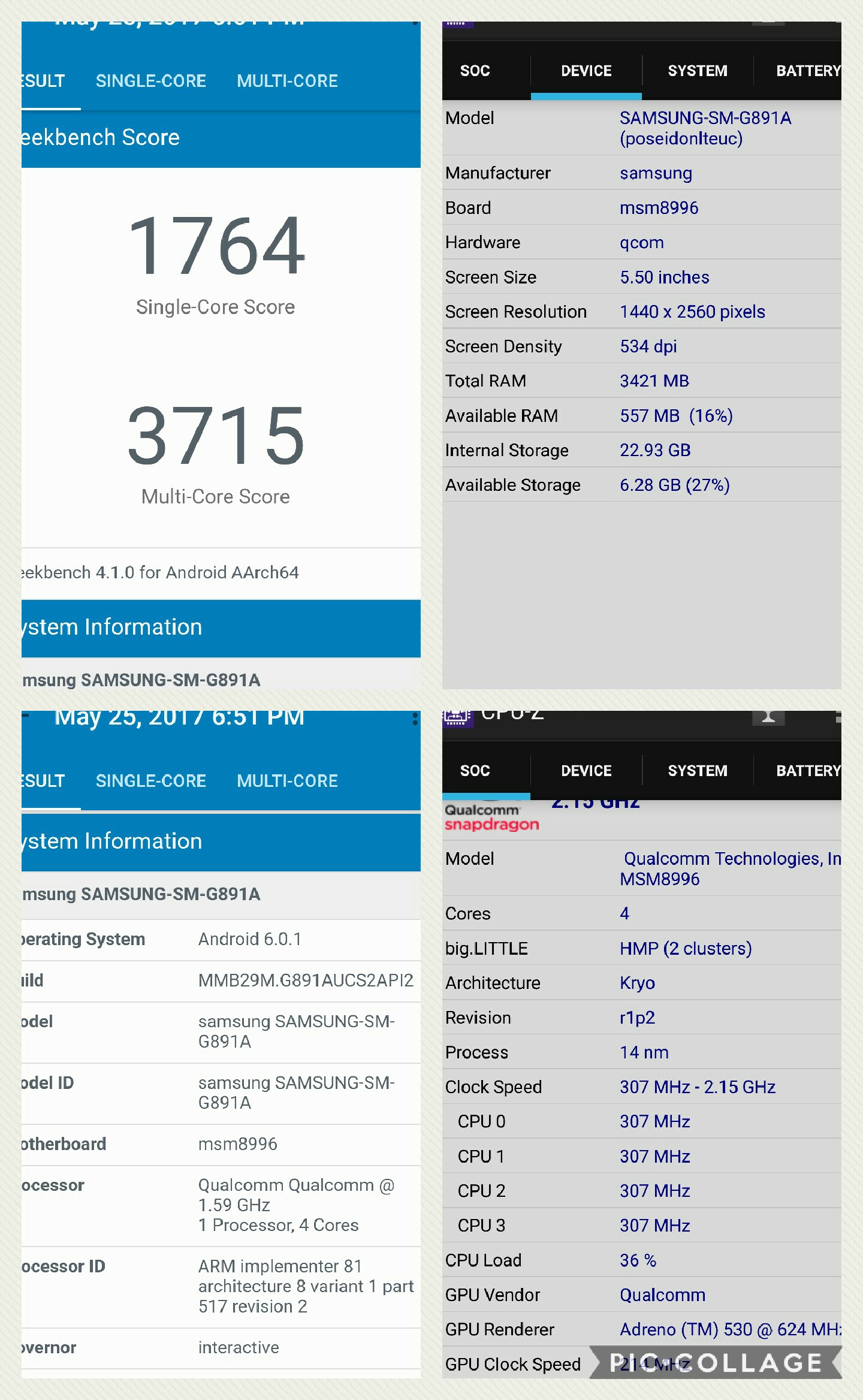863x1400 pixels.
Task: Tap the 3715 multi-core score
Action: [x=216, y=436]
